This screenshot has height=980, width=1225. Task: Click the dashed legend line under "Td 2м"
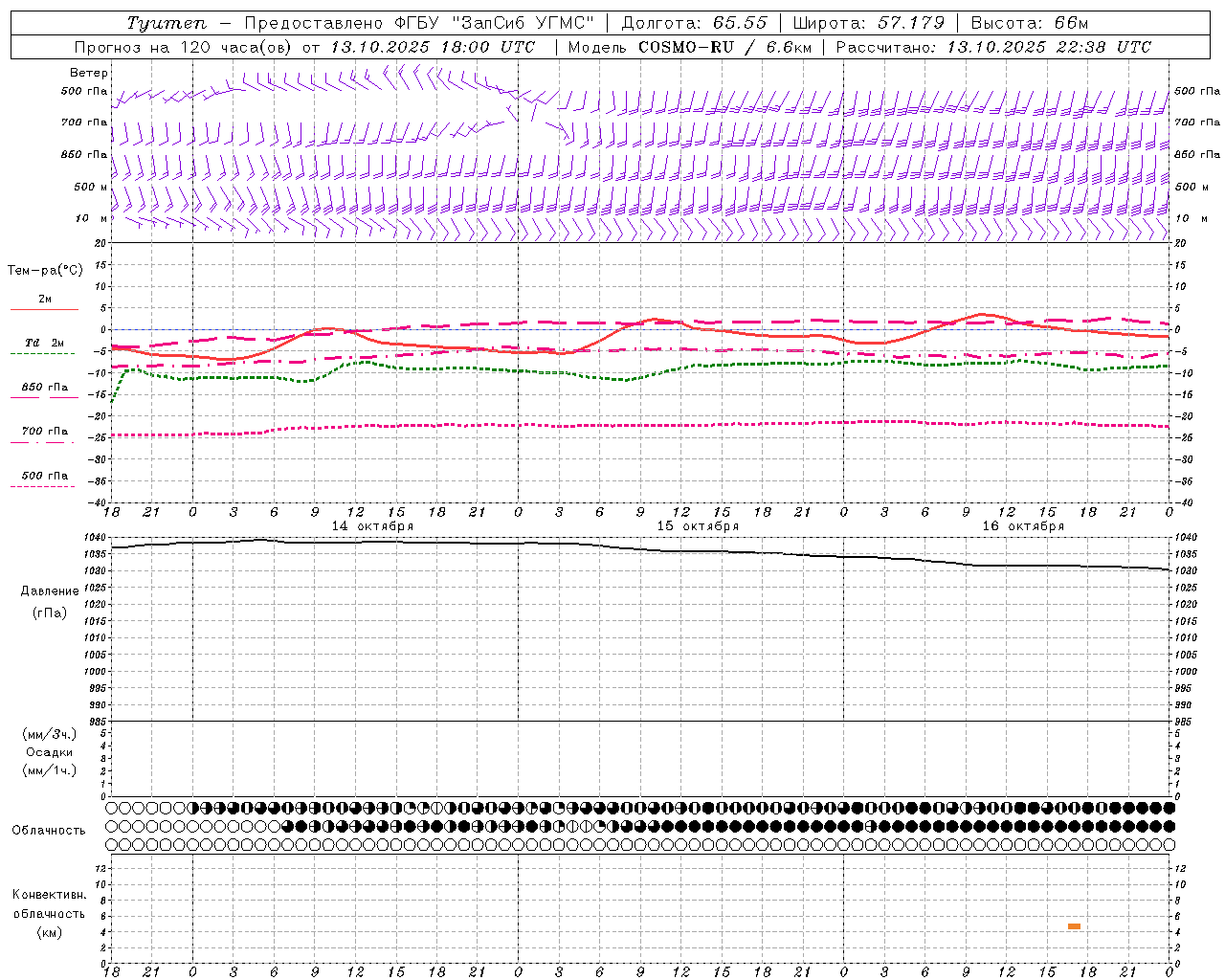coord(42,354)
